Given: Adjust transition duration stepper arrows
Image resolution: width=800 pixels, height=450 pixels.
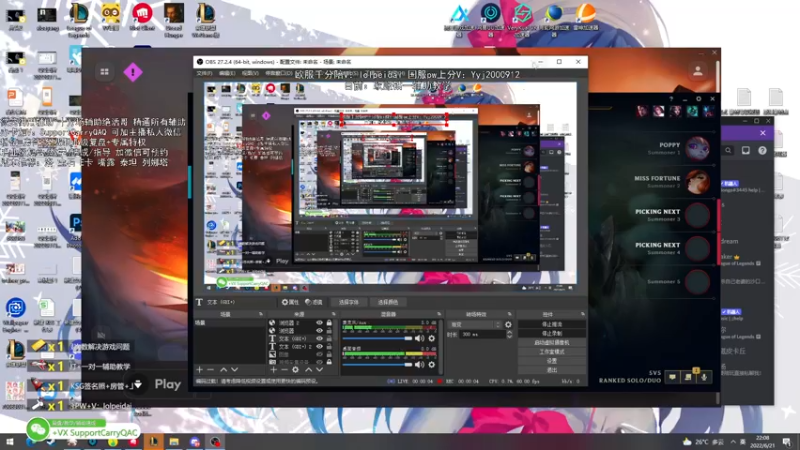Looking at the screenshot, I should 509,334.
